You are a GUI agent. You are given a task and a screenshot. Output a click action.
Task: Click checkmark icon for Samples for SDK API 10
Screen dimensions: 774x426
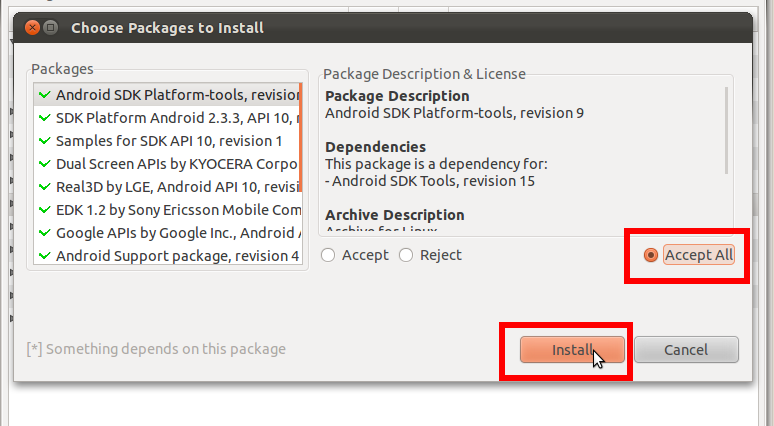tap(44, 141)
